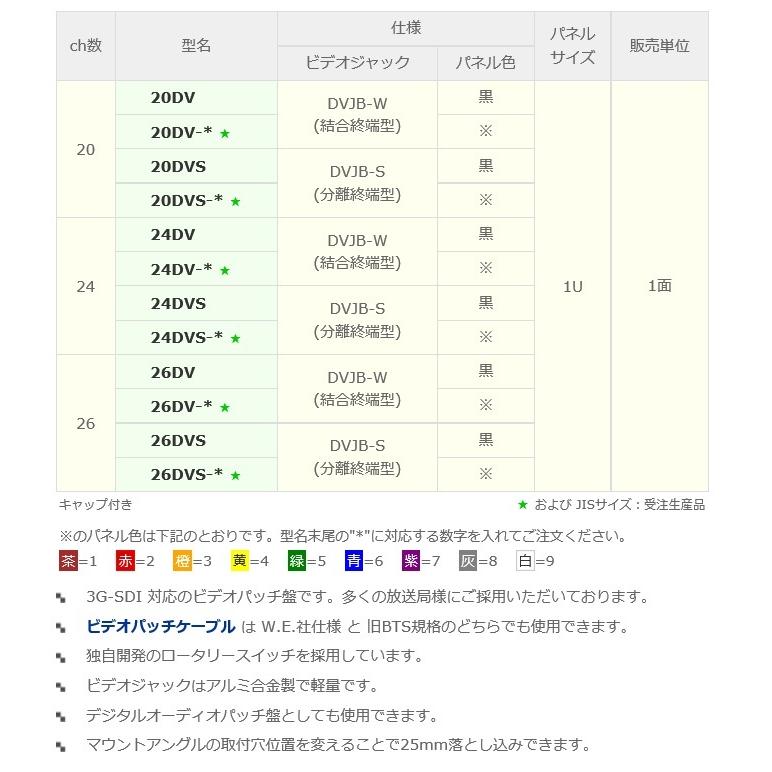The width and height of the screenshot is (772, 772).
Task: Click DVJB-S cell in the 24ch group
Action: 357,320
